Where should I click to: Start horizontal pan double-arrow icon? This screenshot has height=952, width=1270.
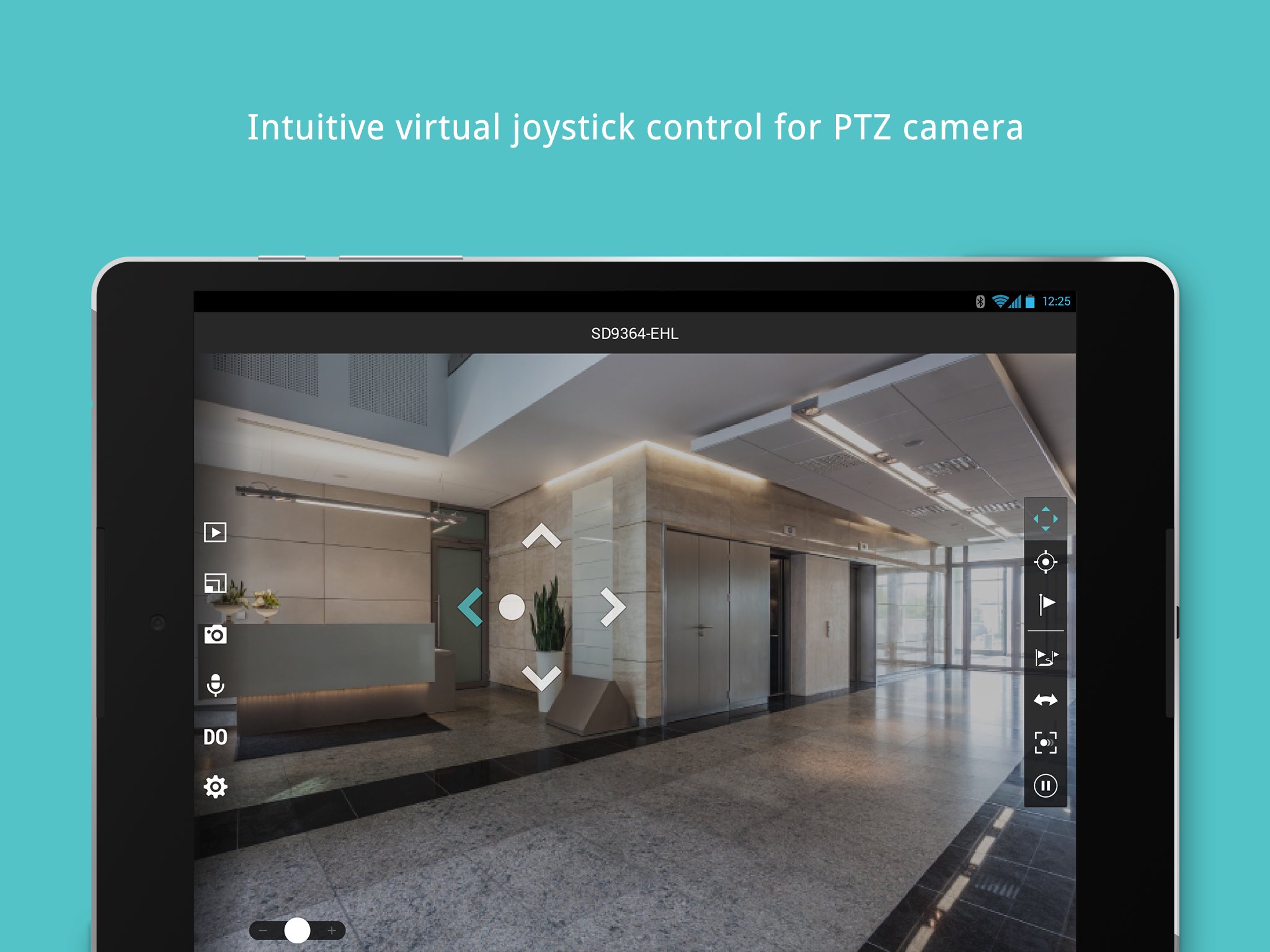pyautogui.click(x=1046, y=700)
